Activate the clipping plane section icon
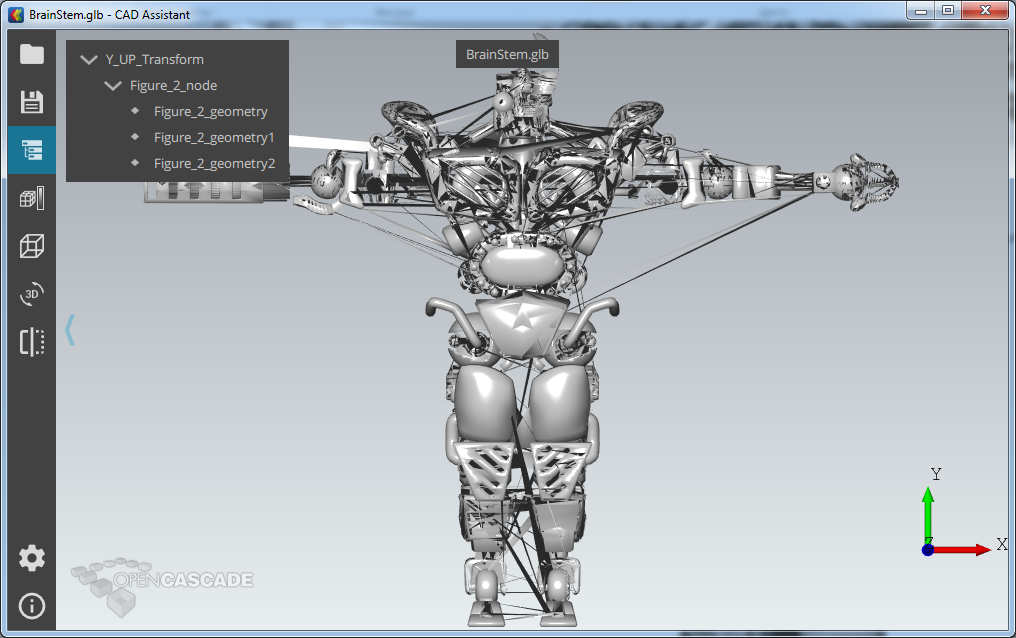 click(x=32, y=342)
